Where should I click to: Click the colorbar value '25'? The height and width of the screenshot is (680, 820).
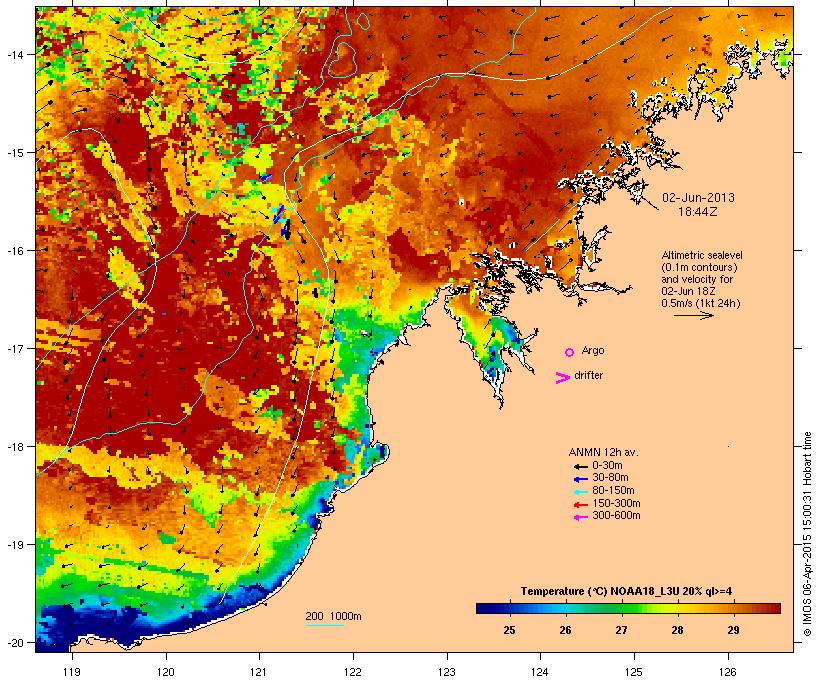click(x=509, y=630)
